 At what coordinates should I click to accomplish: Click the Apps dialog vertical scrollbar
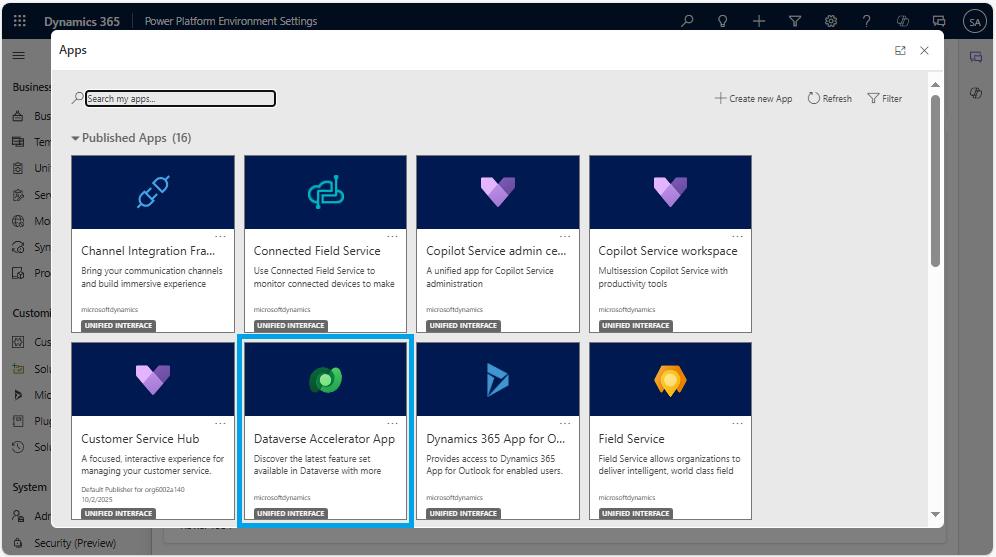click(935, 180)
